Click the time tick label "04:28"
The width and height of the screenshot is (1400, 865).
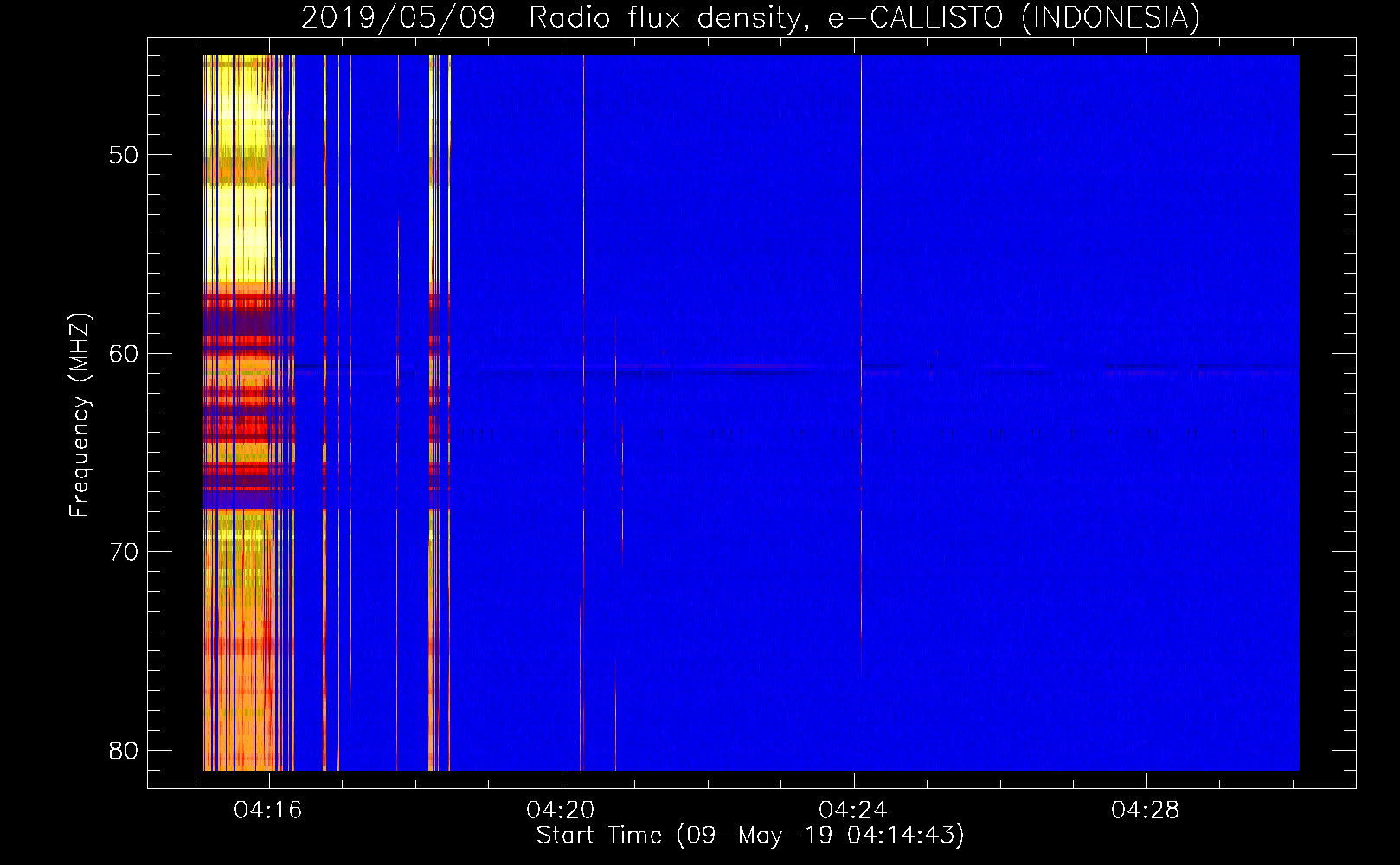pyautogui.click(x=1146, y=811)
